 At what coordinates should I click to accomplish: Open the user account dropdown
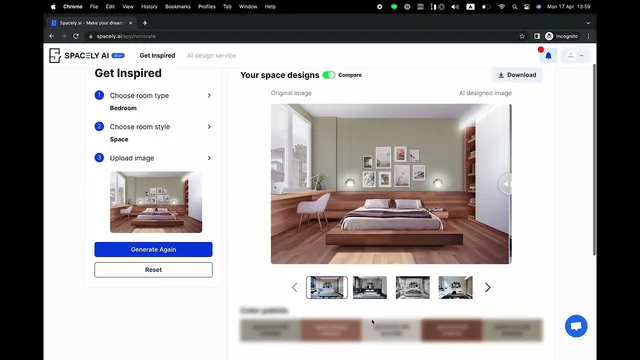pyautogui.click(x=575, y=56)
